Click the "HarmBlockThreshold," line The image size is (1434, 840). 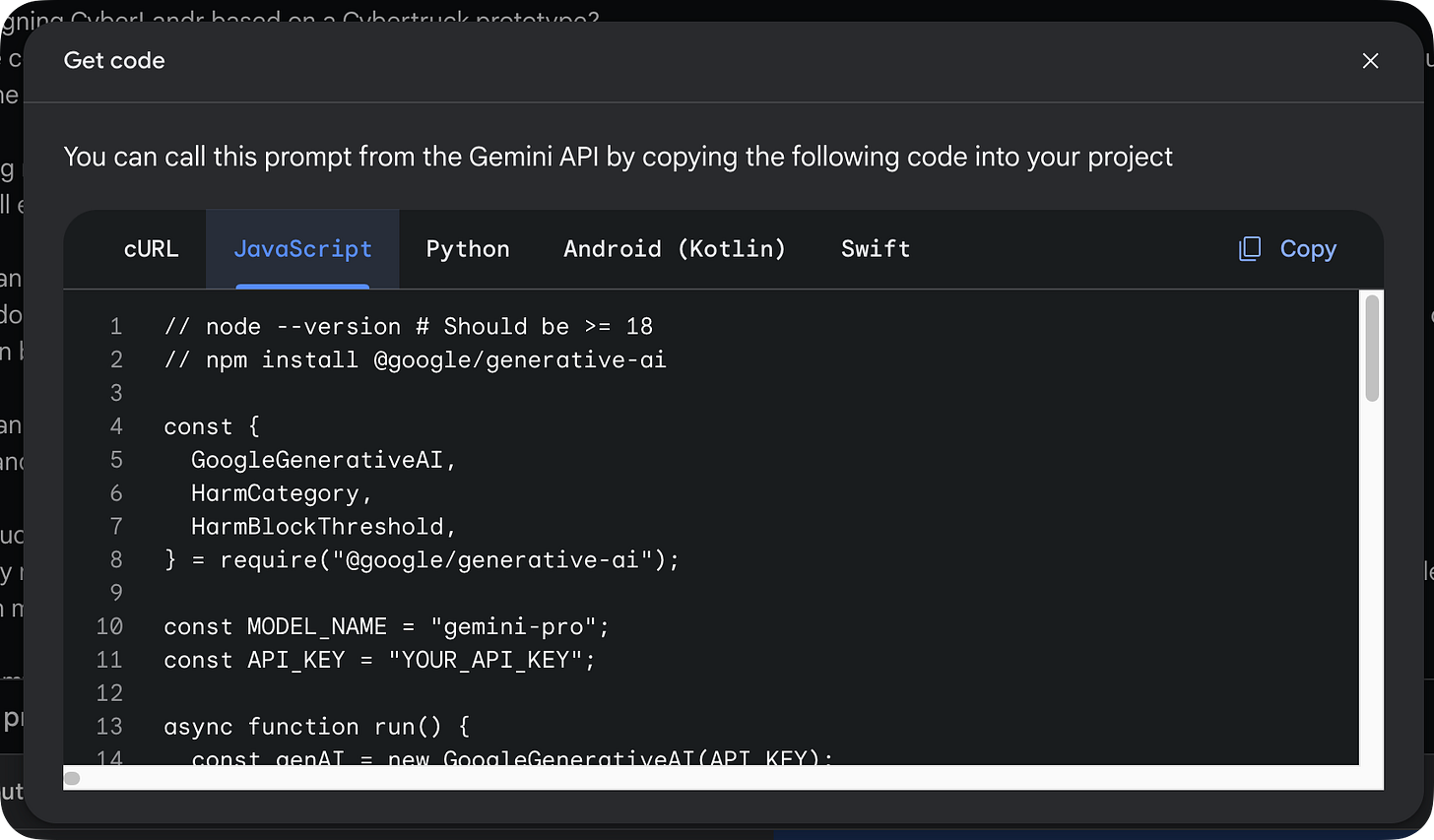coord(324,527)
